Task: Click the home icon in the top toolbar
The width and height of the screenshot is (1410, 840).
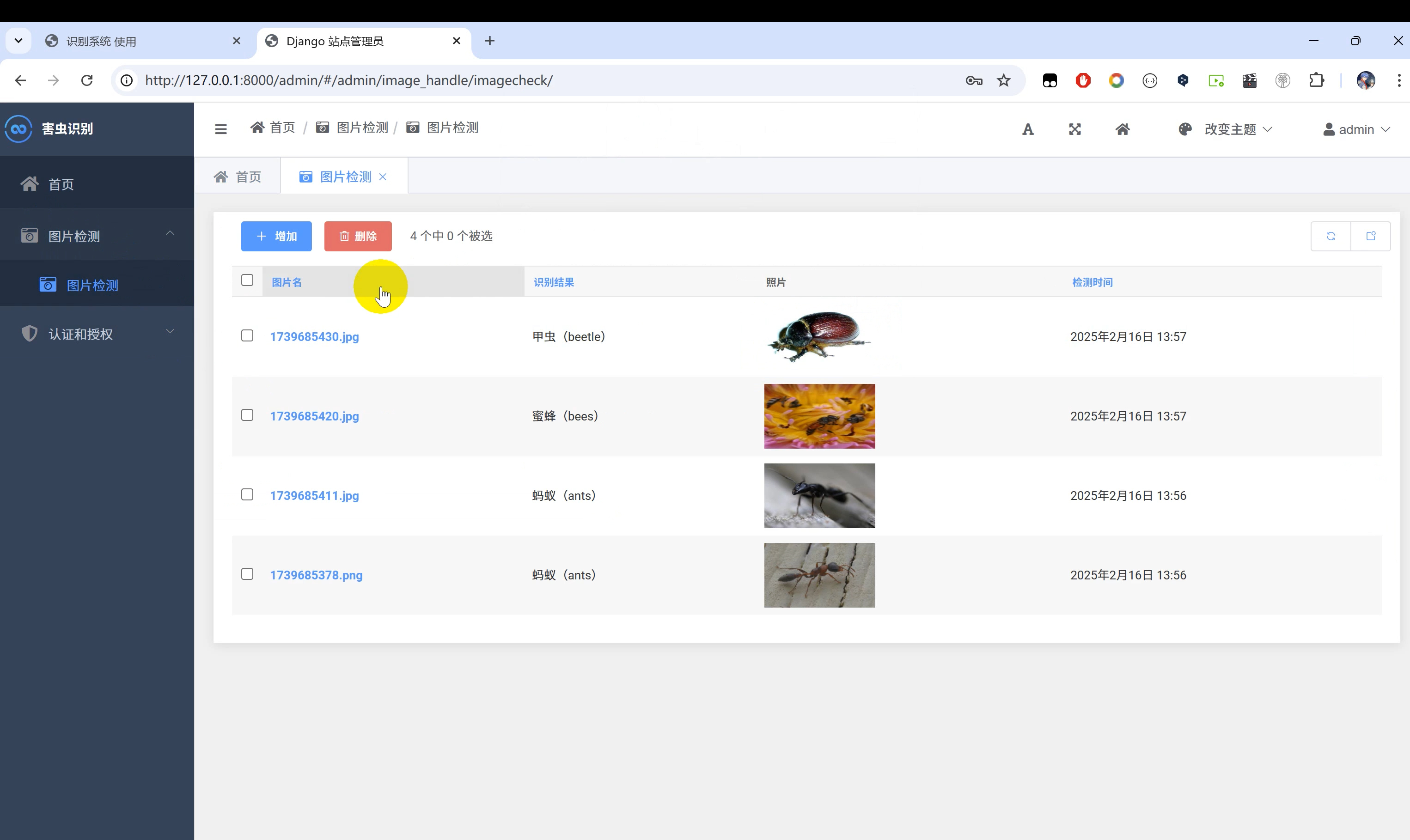Action: pos(1123,129)
